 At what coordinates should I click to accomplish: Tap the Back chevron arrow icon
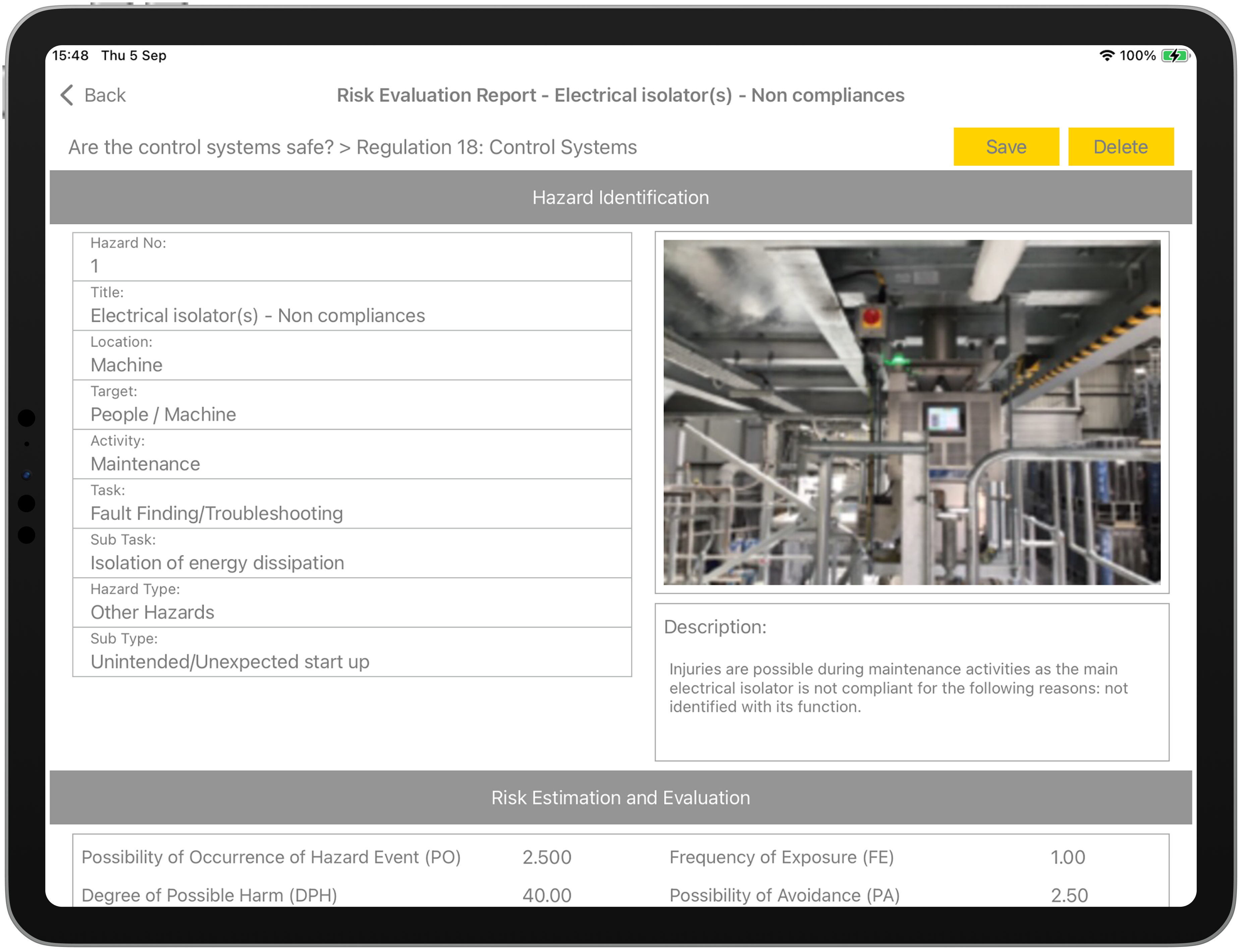67,95
